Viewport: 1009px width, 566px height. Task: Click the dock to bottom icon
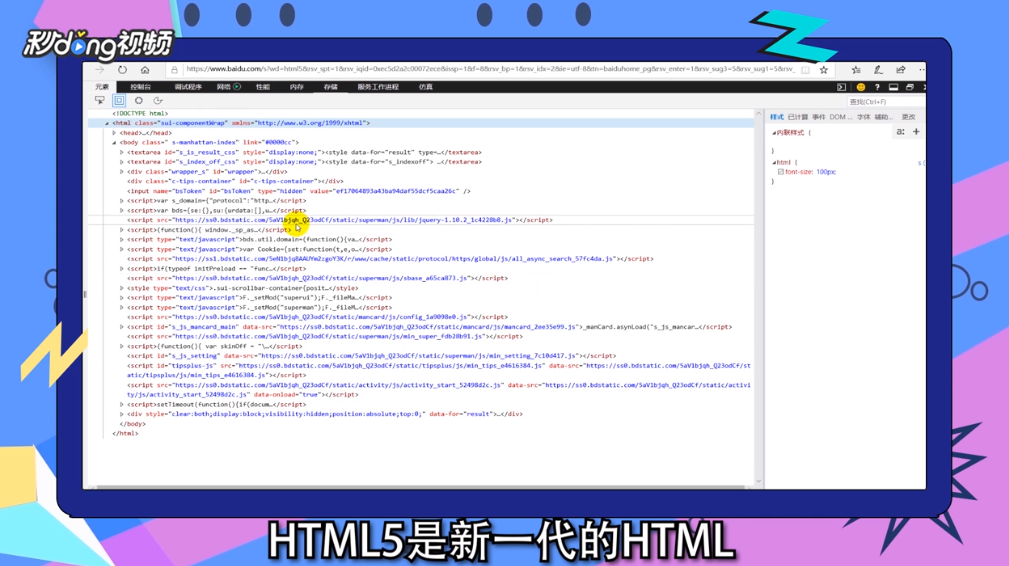point(893,87)
